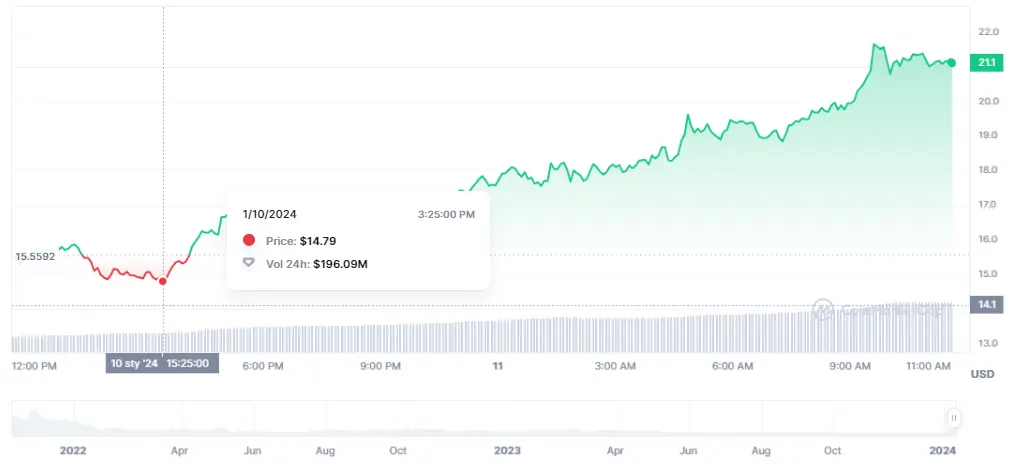Screen dimensions: 1024x473
Task: Click the red hover marker on the chart line
Action: pyautogui.click(x=163, y=281)
